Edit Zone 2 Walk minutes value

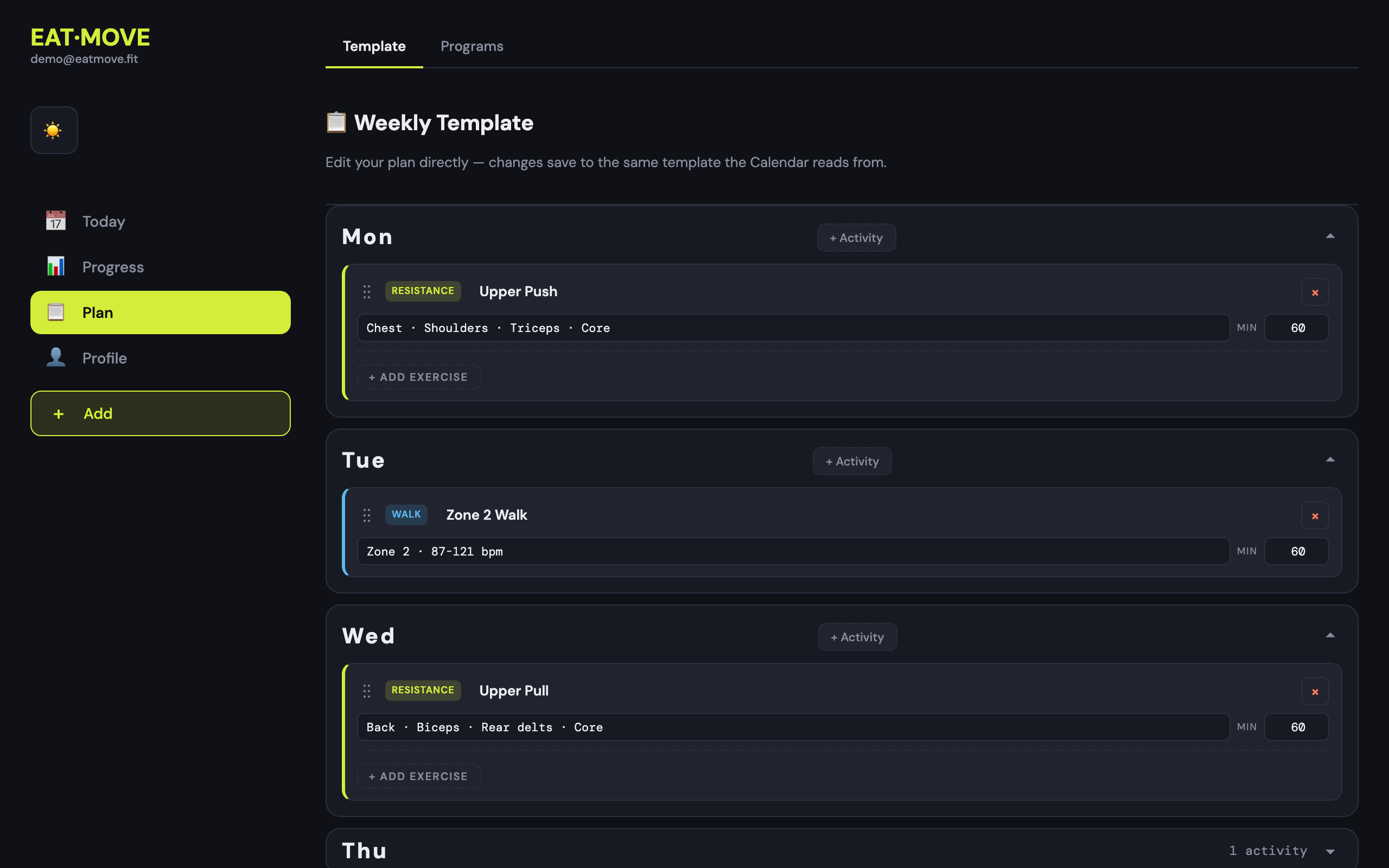[1297, 551]
